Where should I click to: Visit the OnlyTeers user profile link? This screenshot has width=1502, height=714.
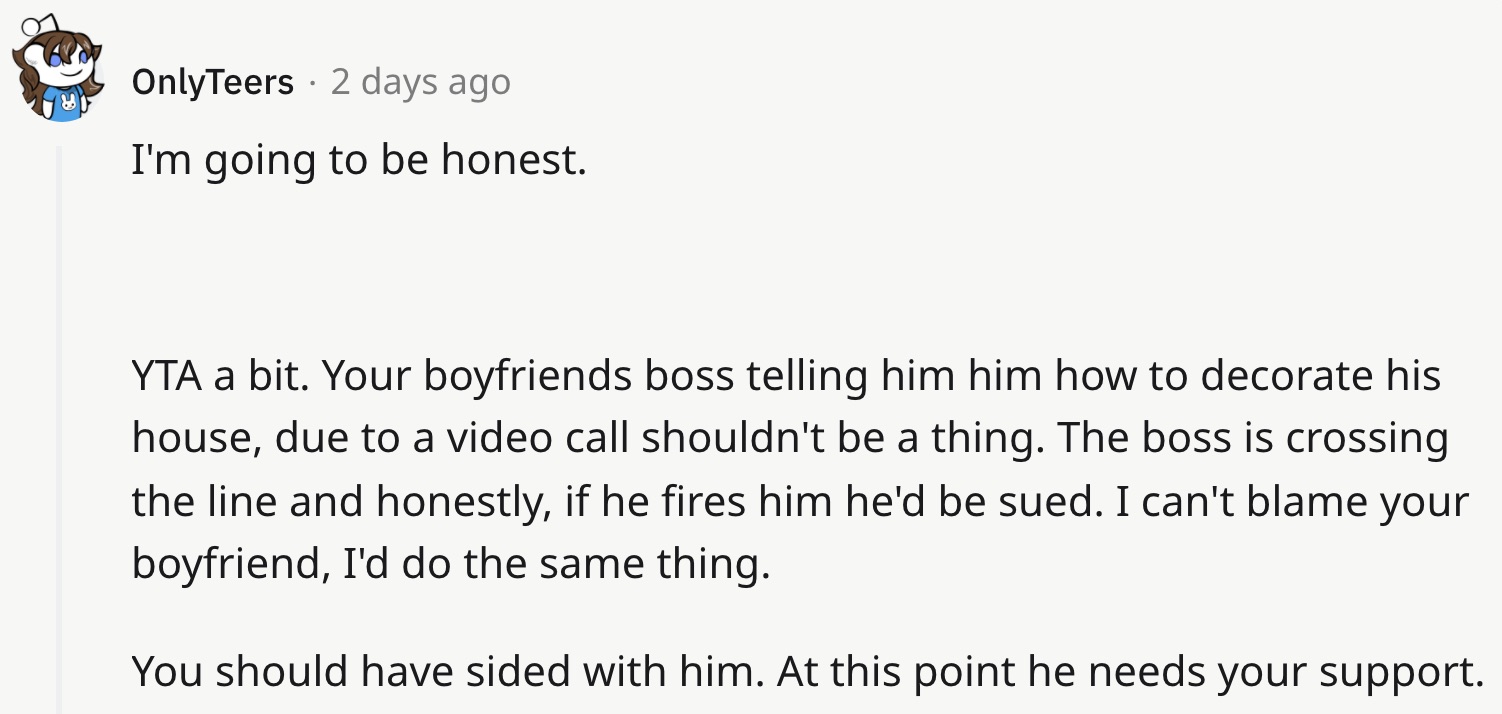[212, 81]
